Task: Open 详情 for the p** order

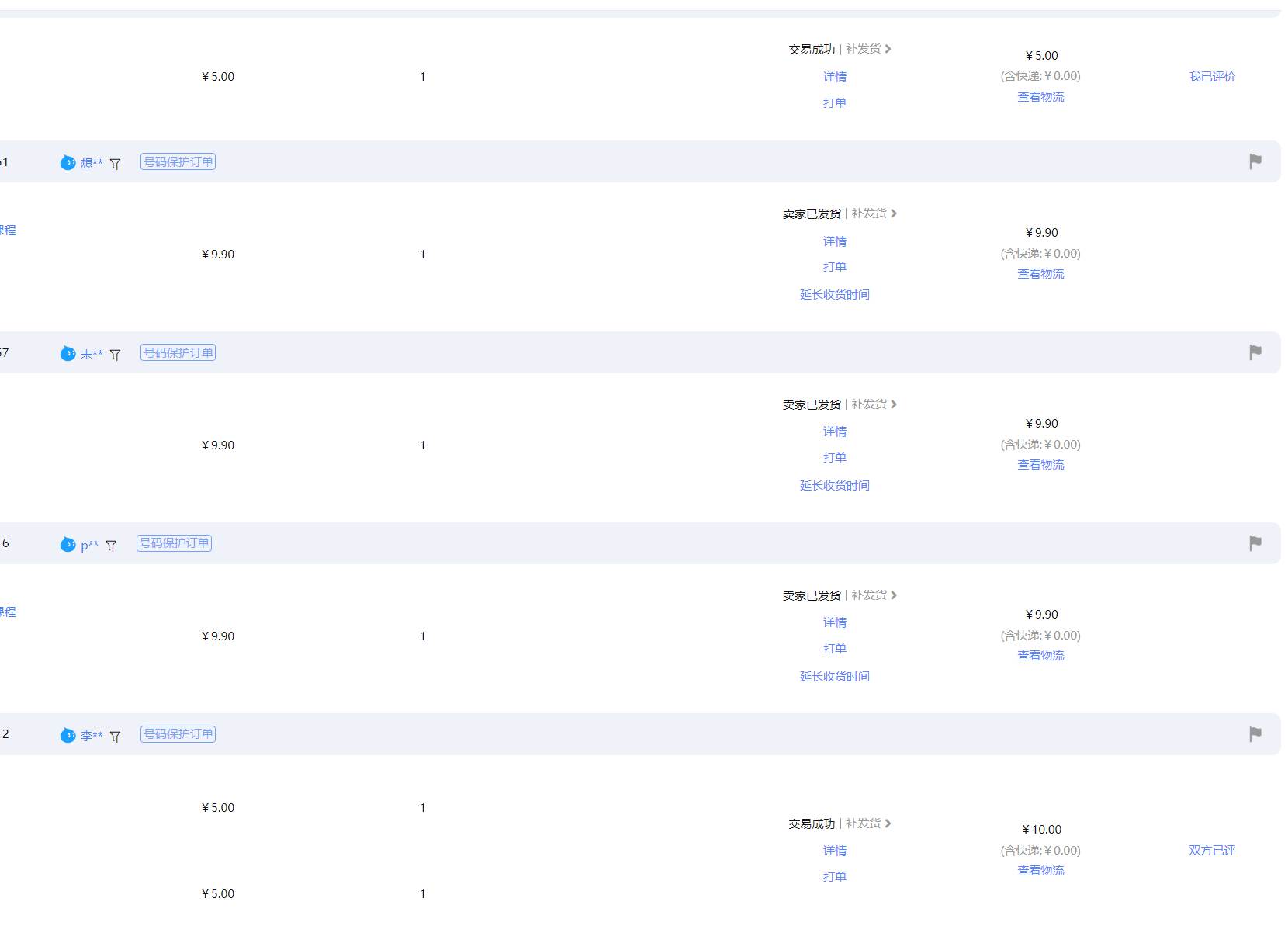Action: point(835,622)
